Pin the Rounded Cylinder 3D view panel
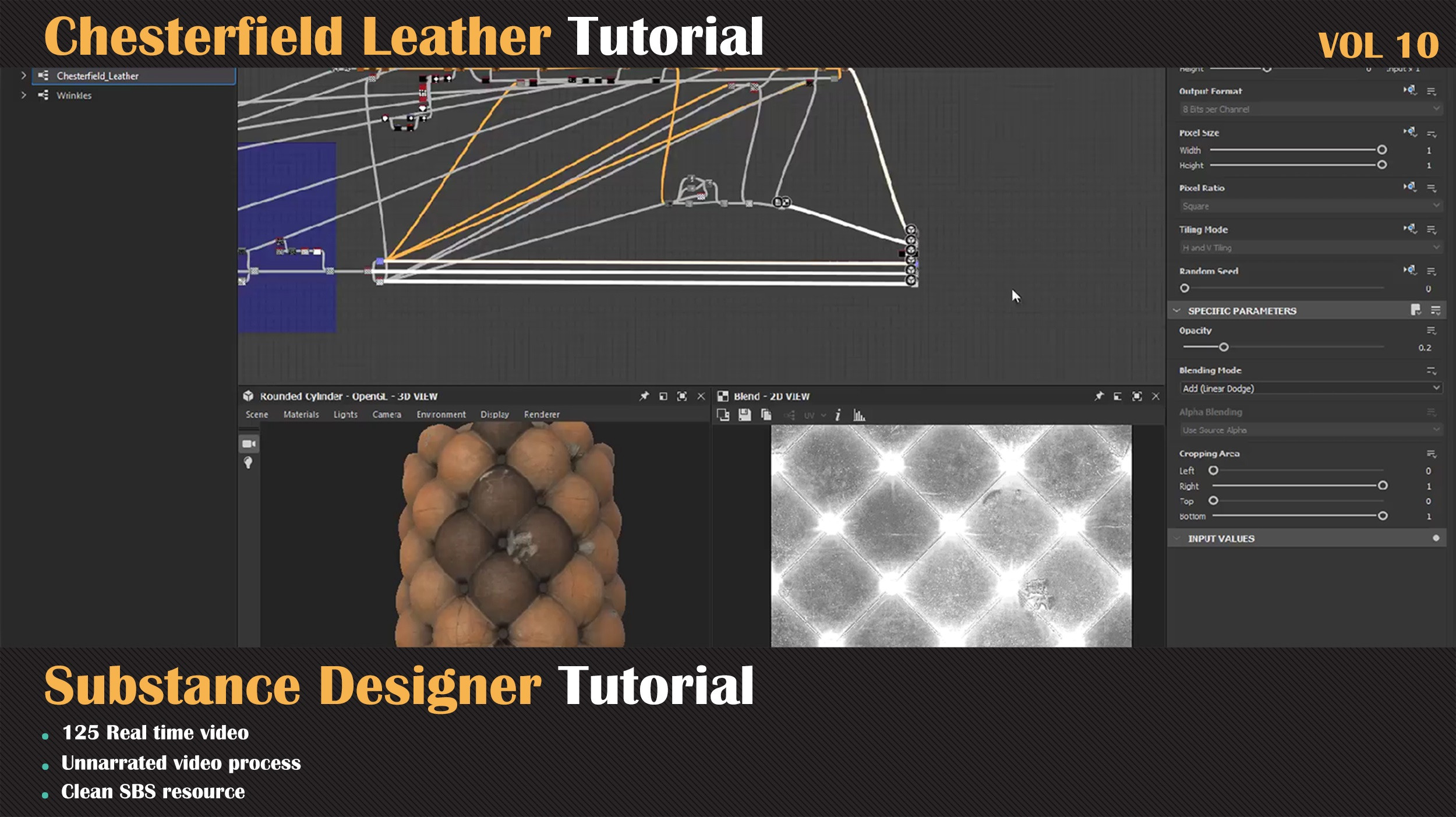Viewport: 1456px width, 817px height. coord(645,396)
